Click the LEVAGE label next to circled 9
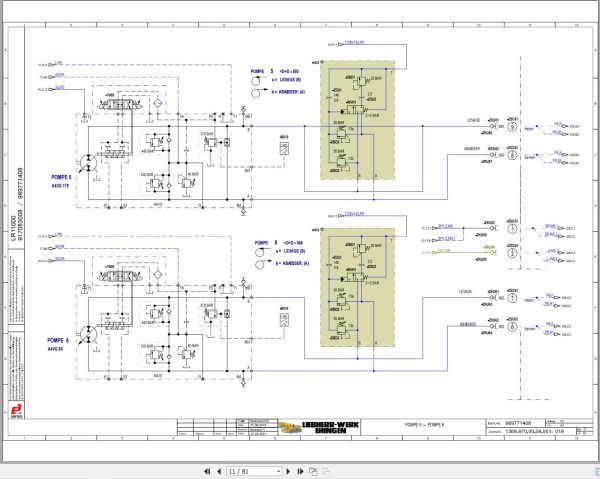This screenshot has height=479, width=600. click(473, 120)
